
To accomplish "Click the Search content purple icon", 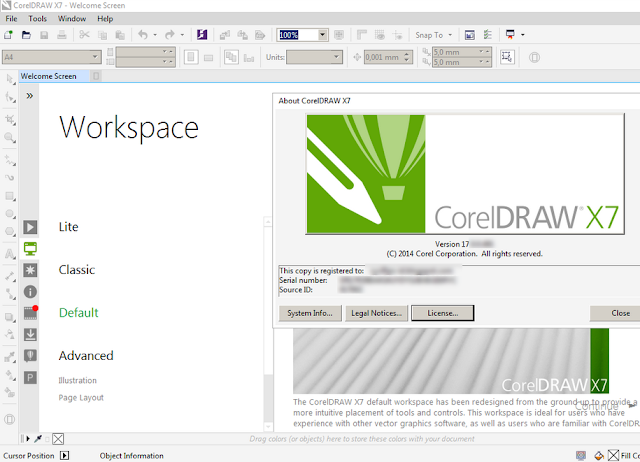I will pyautogui.click(x=202, y=35).
